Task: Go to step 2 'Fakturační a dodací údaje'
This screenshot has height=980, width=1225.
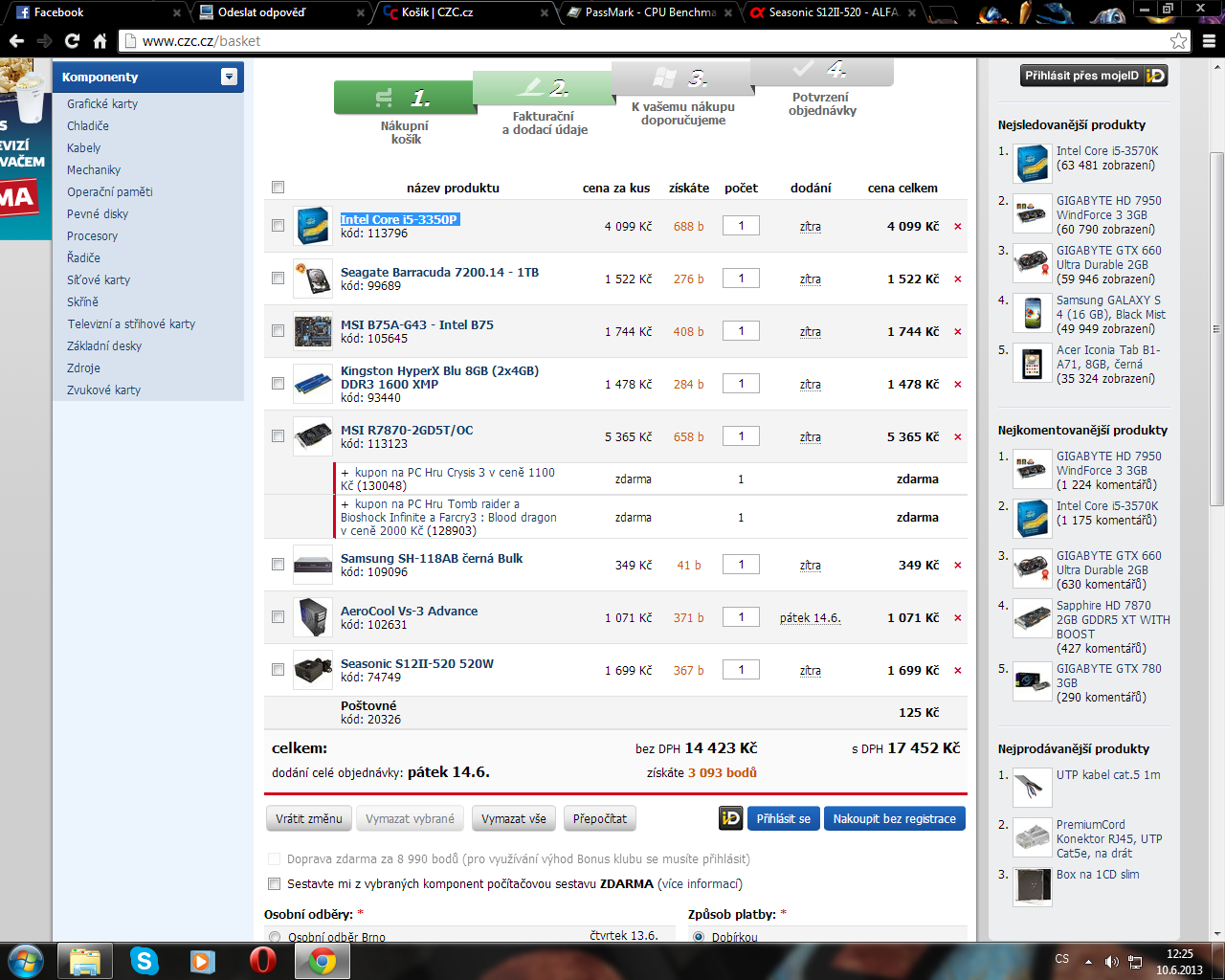Action: pos(545,103)
